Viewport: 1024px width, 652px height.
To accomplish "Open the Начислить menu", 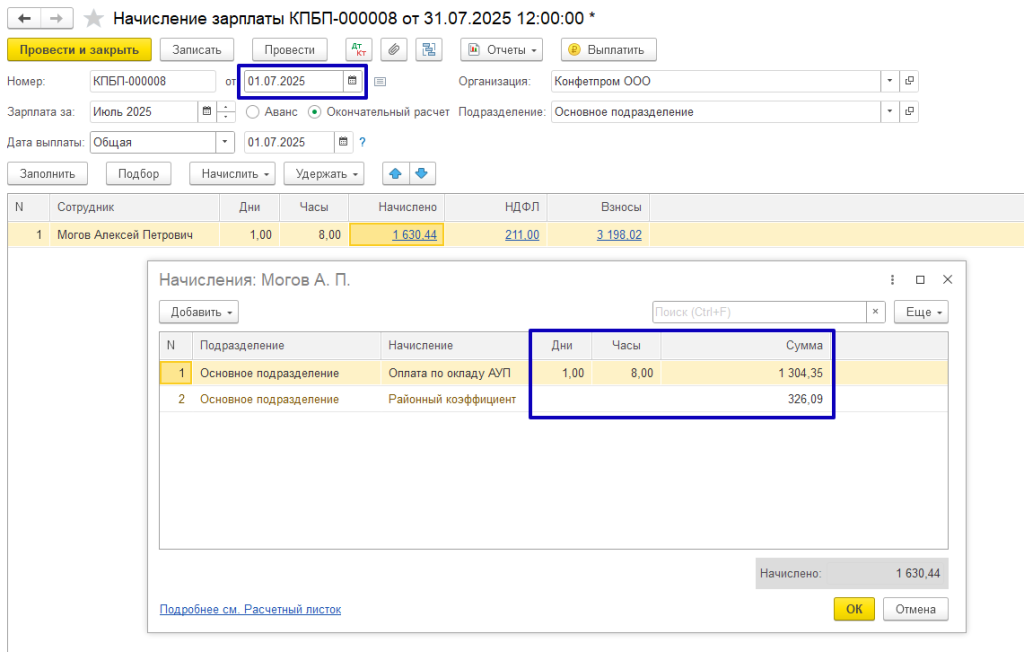I will click(232, 174).
